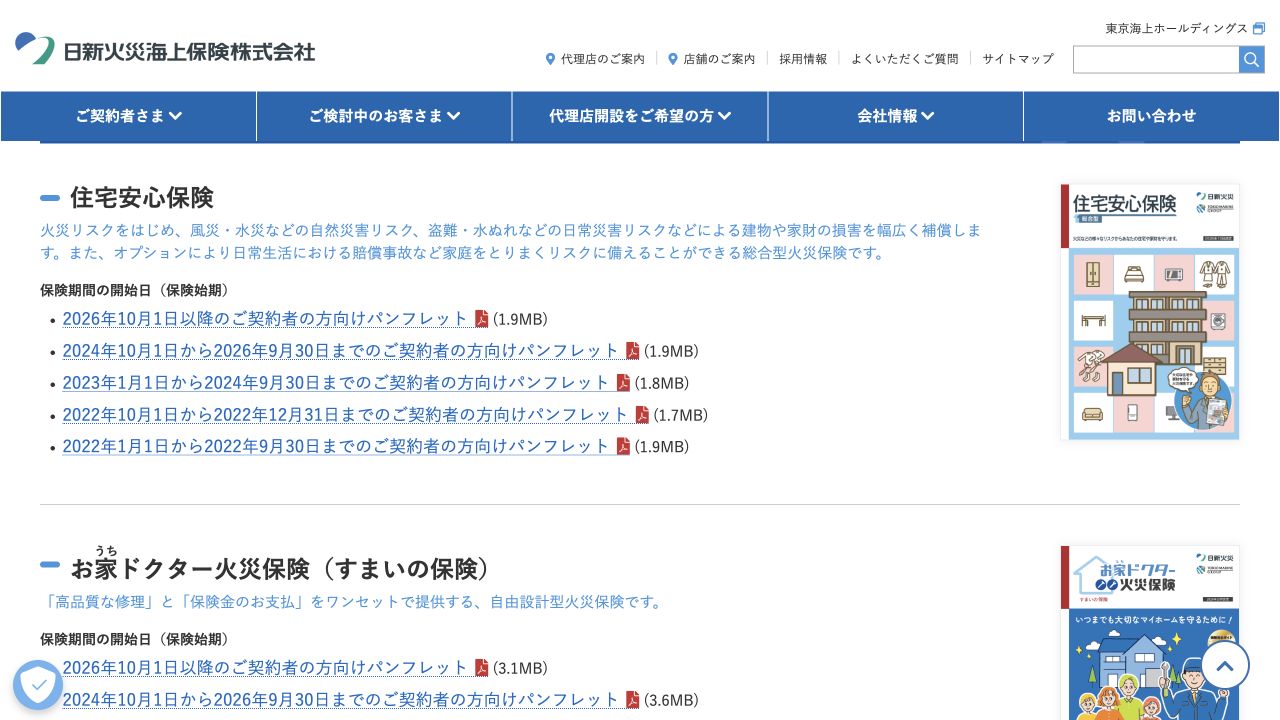Click PDF icon for 2022年10月1日から2022年12月31日 pamphlet
1280x720 pixels.
[642, 415]
